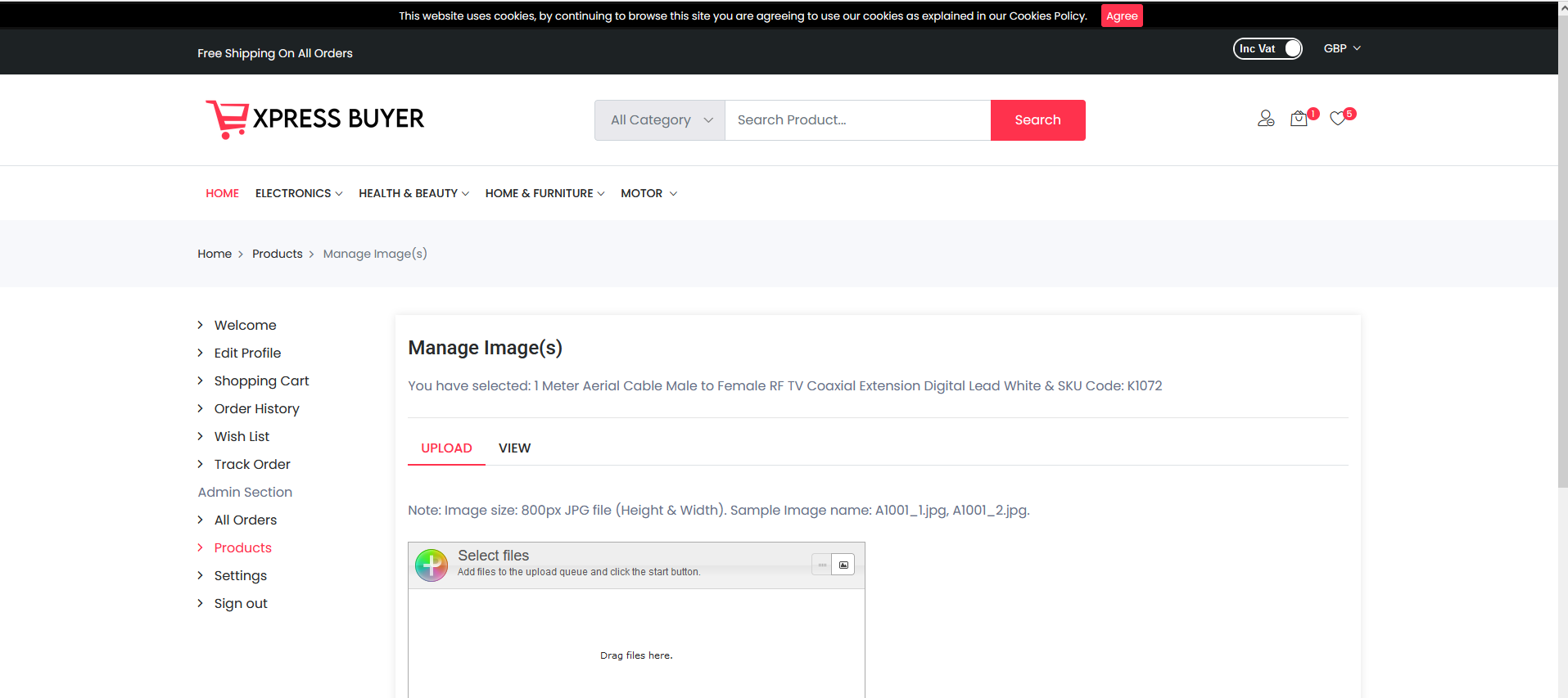Select the Upload tab
Image resolution: width=1568 pixels, height=698 pixels.
[446, 448]
